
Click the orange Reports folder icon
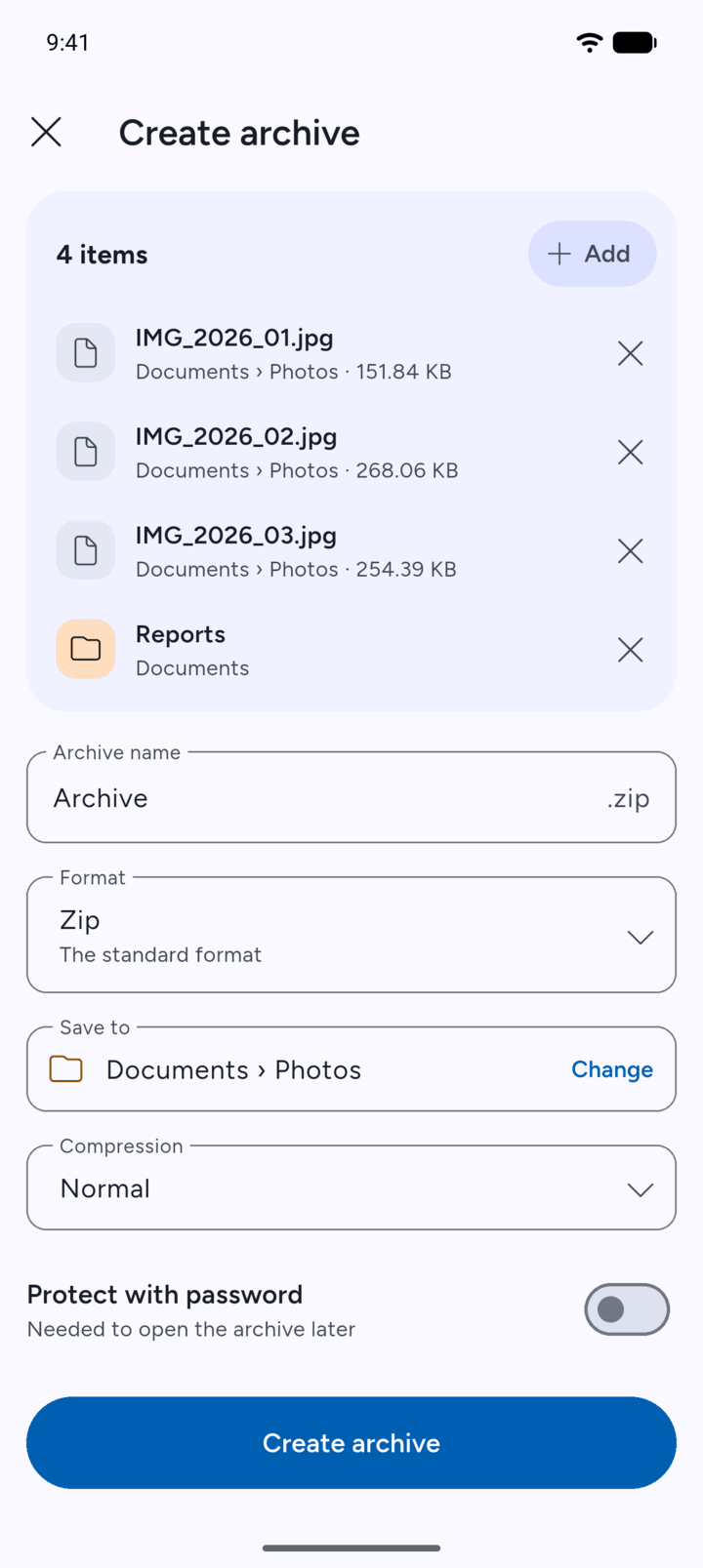click(x=86, y=650)
